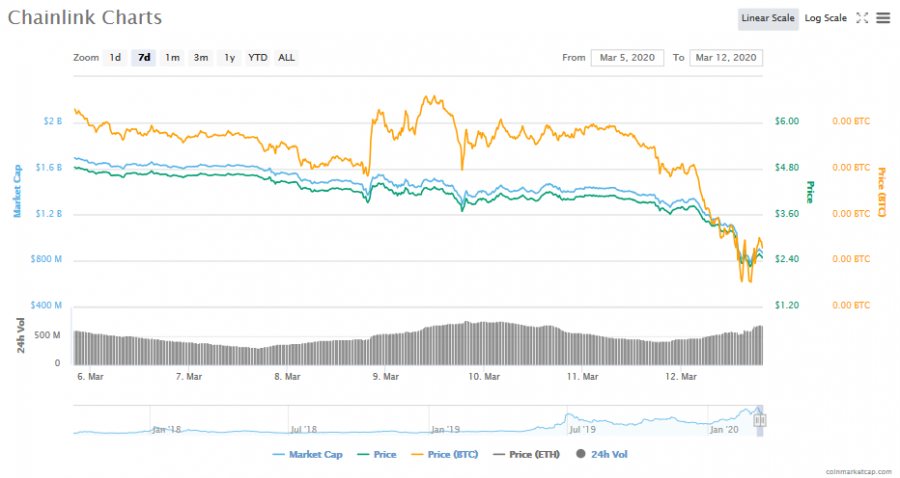
Task: Toggle fullscreen chart view icon
Action: coord(862,18)
